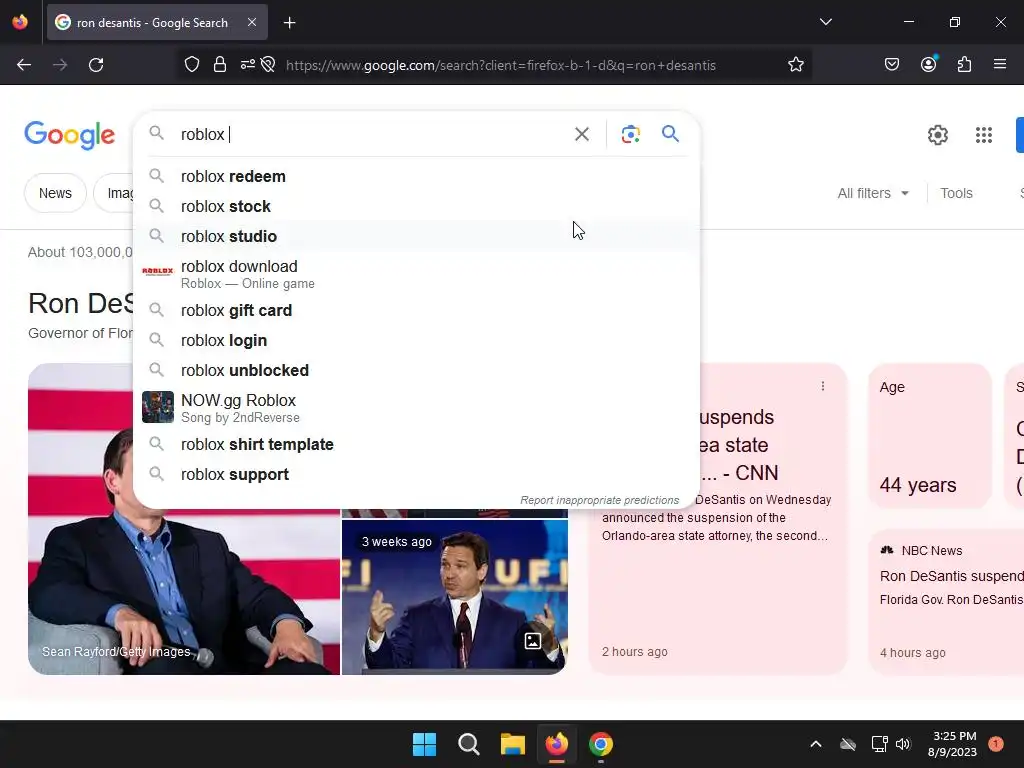This screenshot has height=768, width=1024.
Task: Open Google apps grid icon
Action: tap(984, 135)
